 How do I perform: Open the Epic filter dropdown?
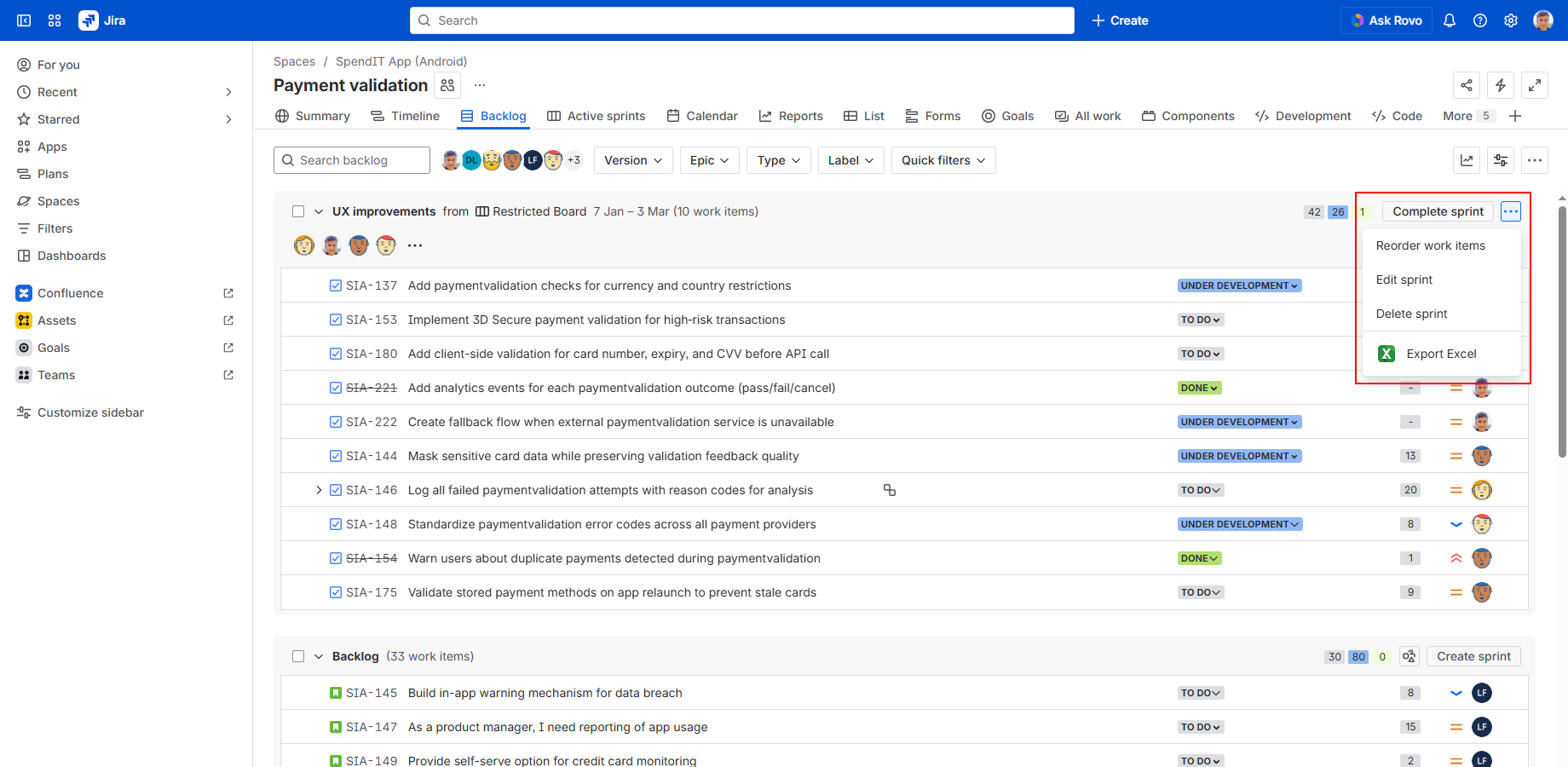pyautogui.click(x=709, y=160)
